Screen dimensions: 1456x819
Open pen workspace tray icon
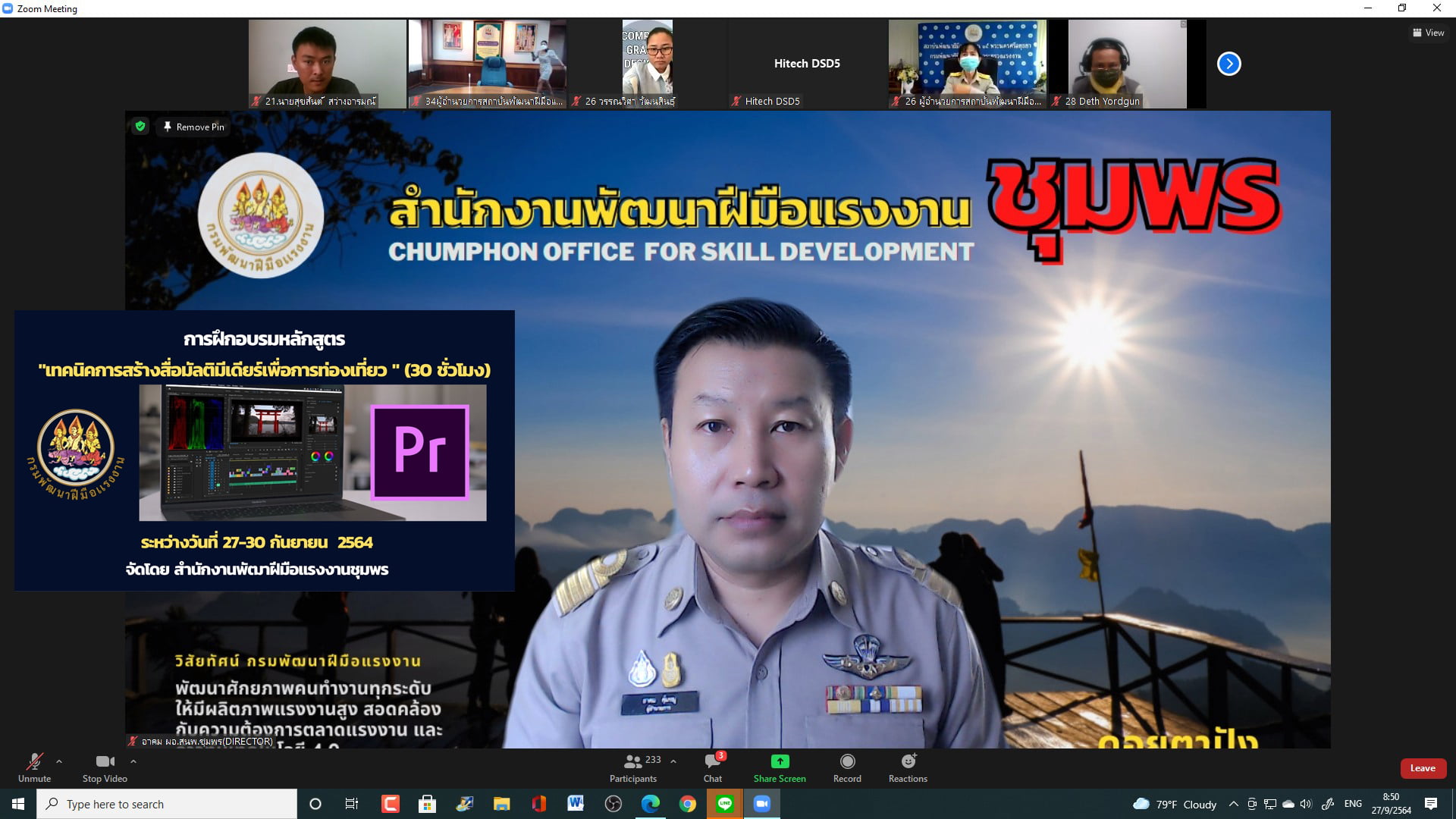1328,804
